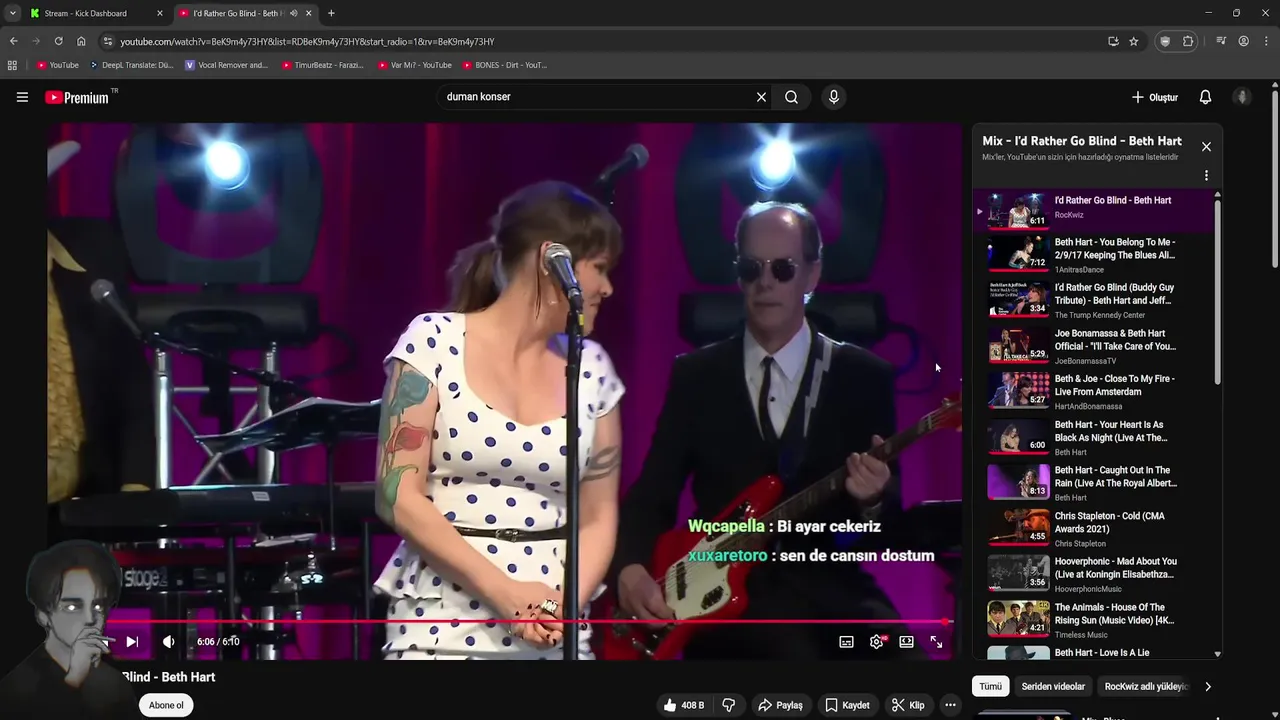Image resolution: width=1280 pixels, height=720 pixels.
Task: Mute the video volume
Action: 168,642
